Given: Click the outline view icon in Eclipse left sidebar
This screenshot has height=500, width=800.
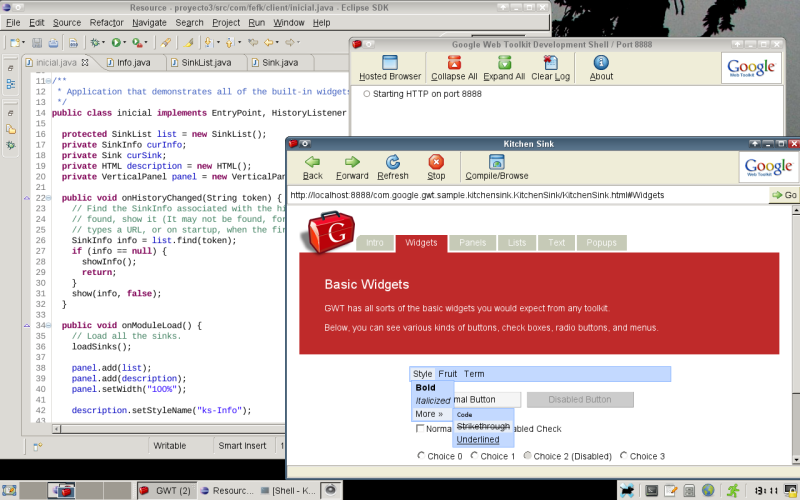Looking at the screenshot, I should 11,84.
